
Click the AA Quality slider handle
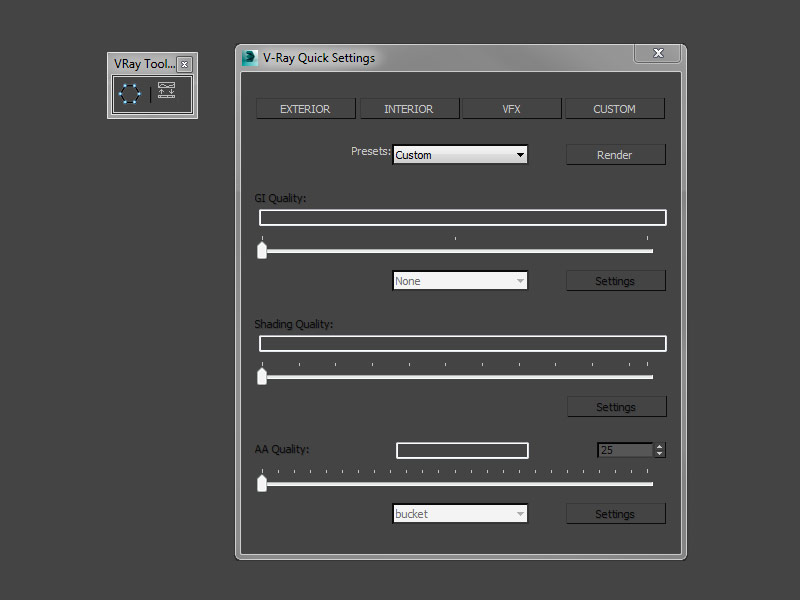262,483
